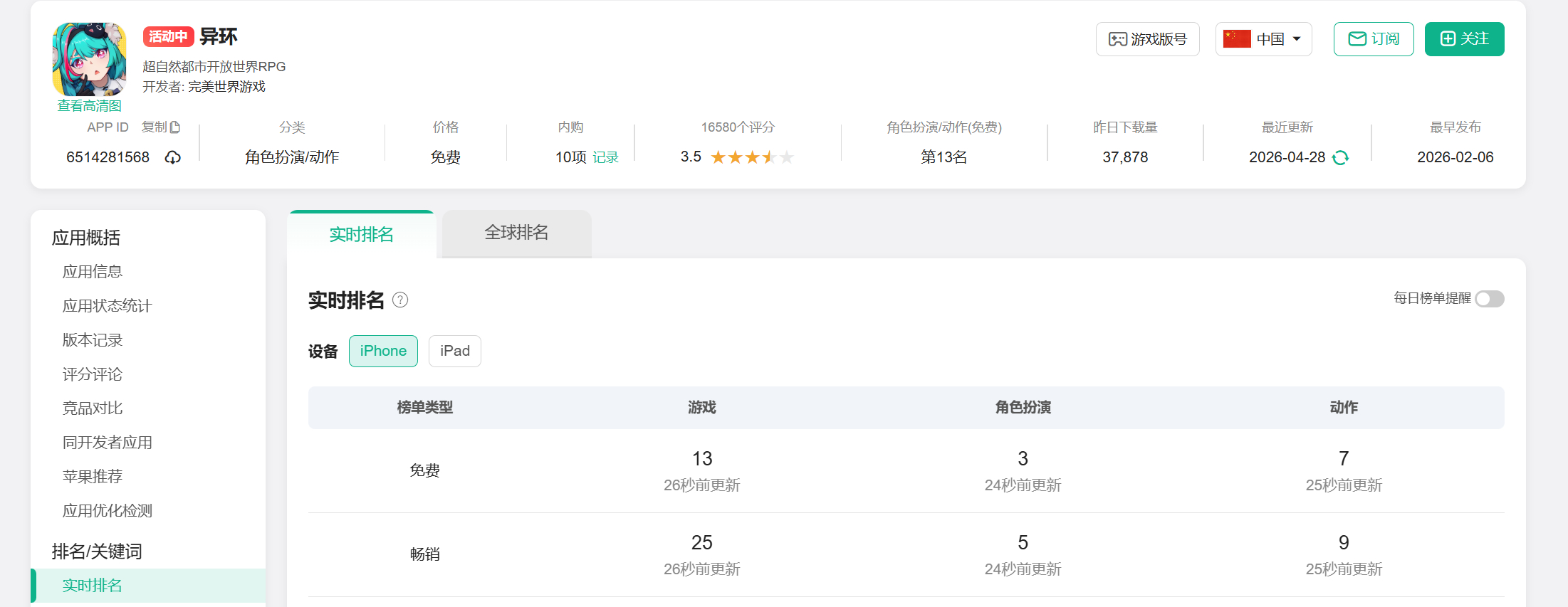Click the copy APP ID icon
Image resolution: width=1568 pixels, height=607 pixels.
pyautogui.click(x=175, y=127)
